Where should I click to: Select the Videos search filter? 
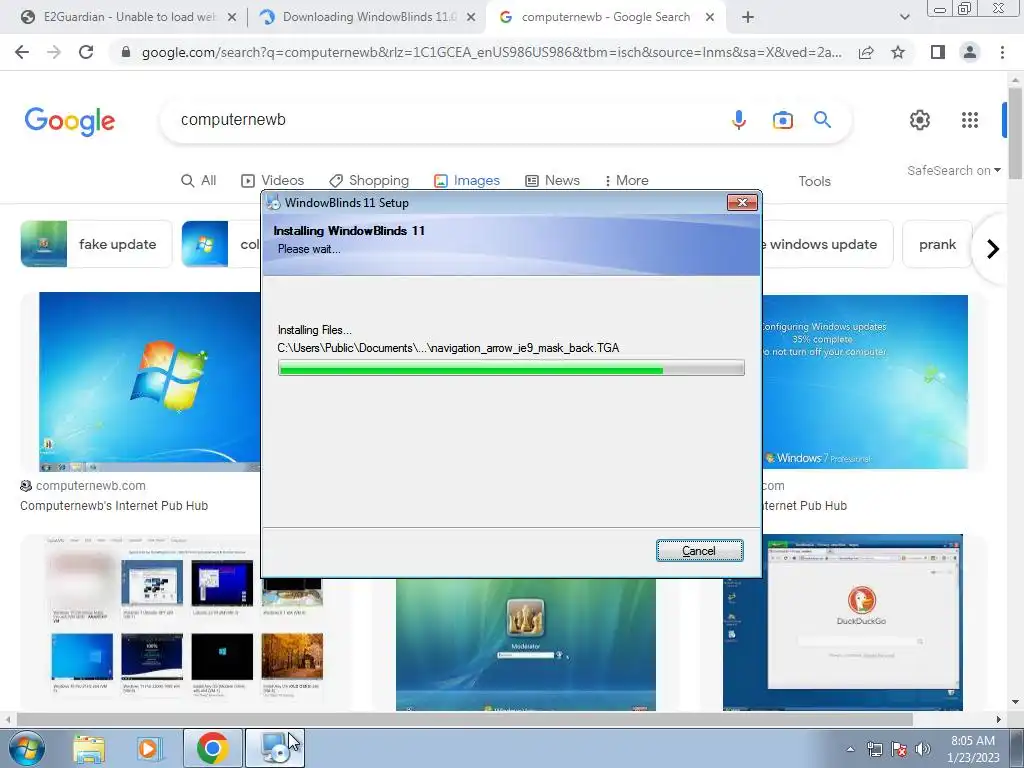pyautogui.click(x=272, y=180)
